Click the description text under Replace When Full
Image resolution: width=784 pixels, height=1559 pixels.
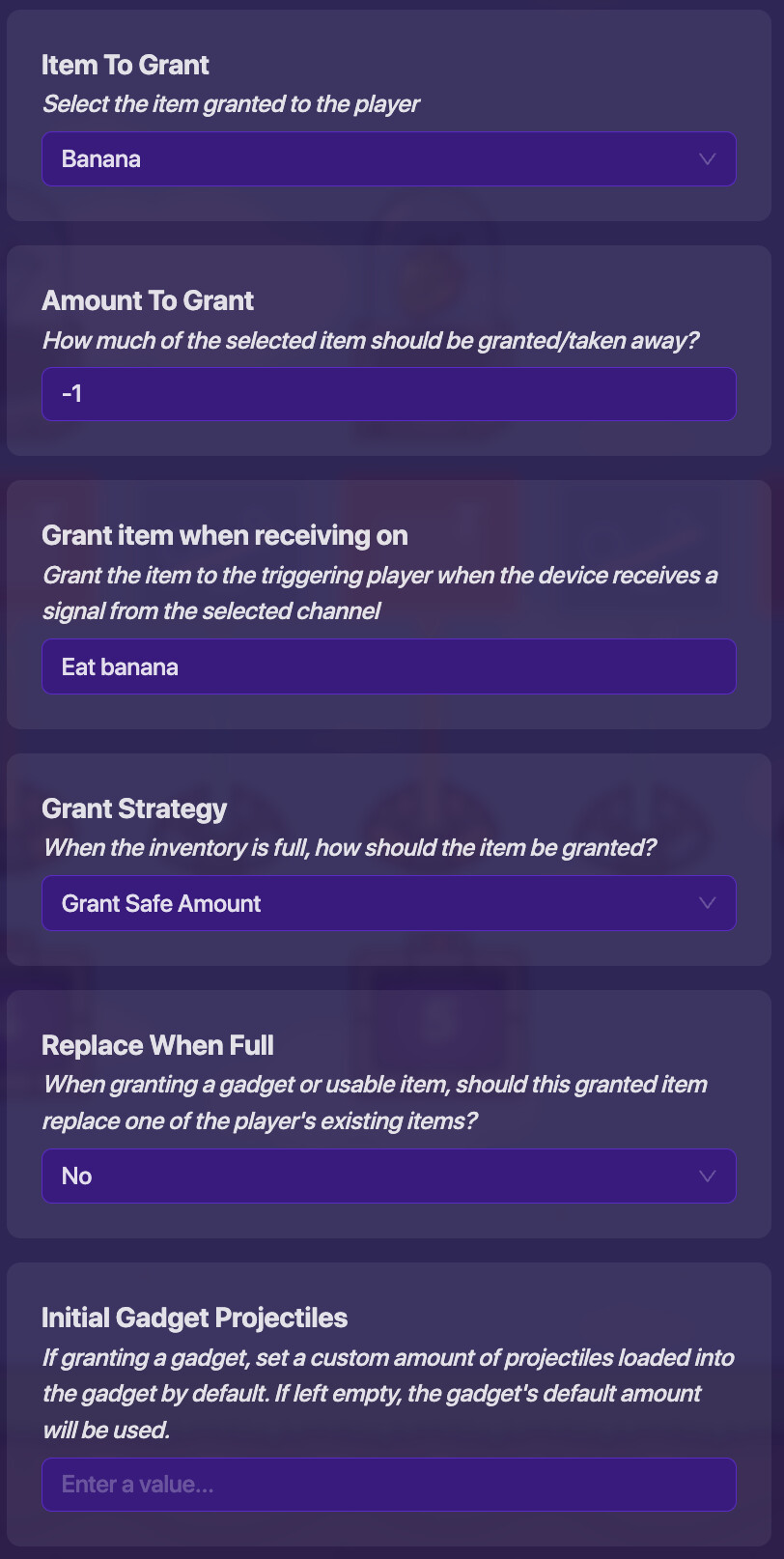coord(375,1102)
